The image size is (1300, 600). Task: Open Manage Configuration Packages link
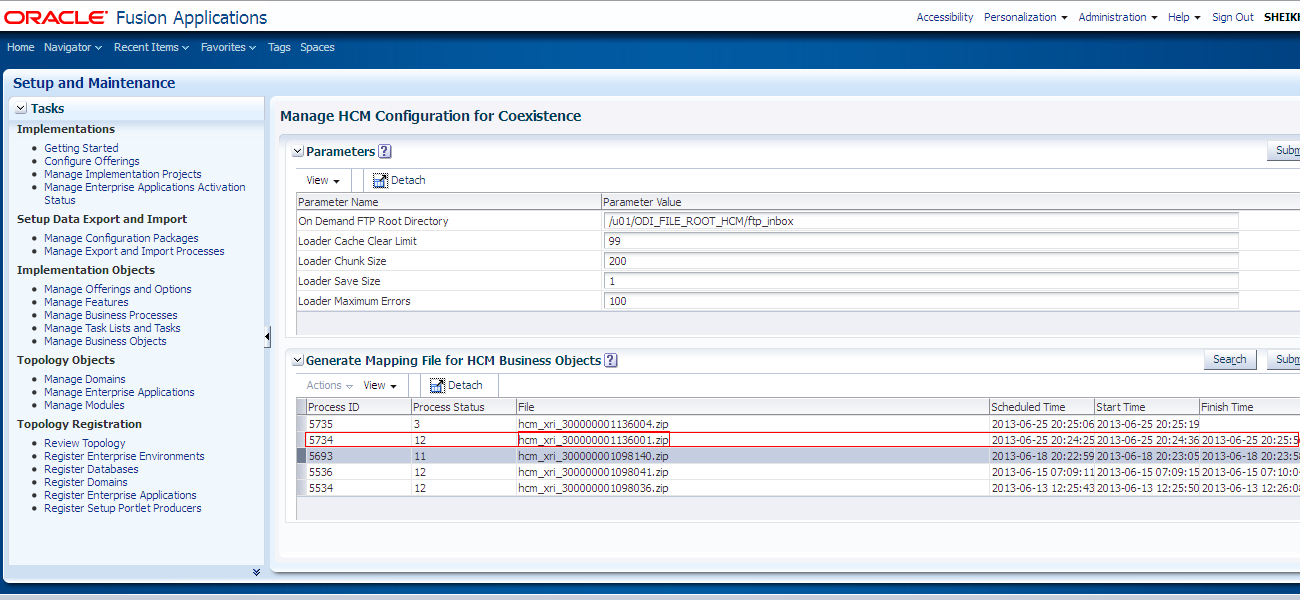click(x=121, y=238)
